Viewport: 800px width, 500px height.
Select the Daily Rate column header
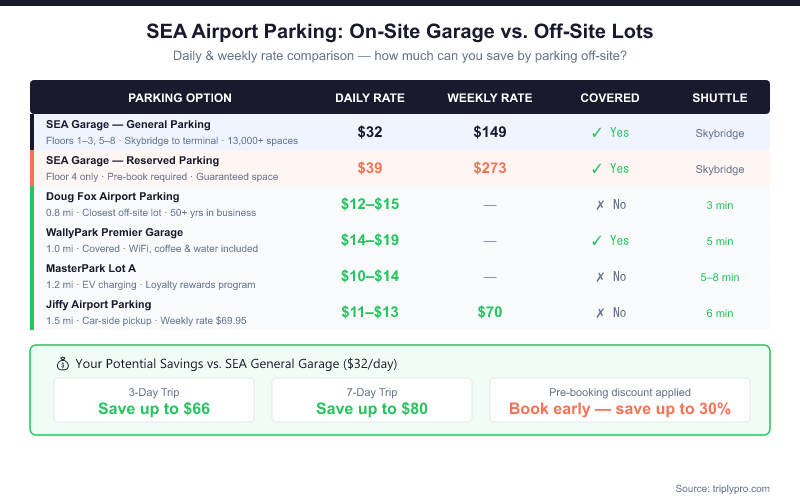click(370, 98)
